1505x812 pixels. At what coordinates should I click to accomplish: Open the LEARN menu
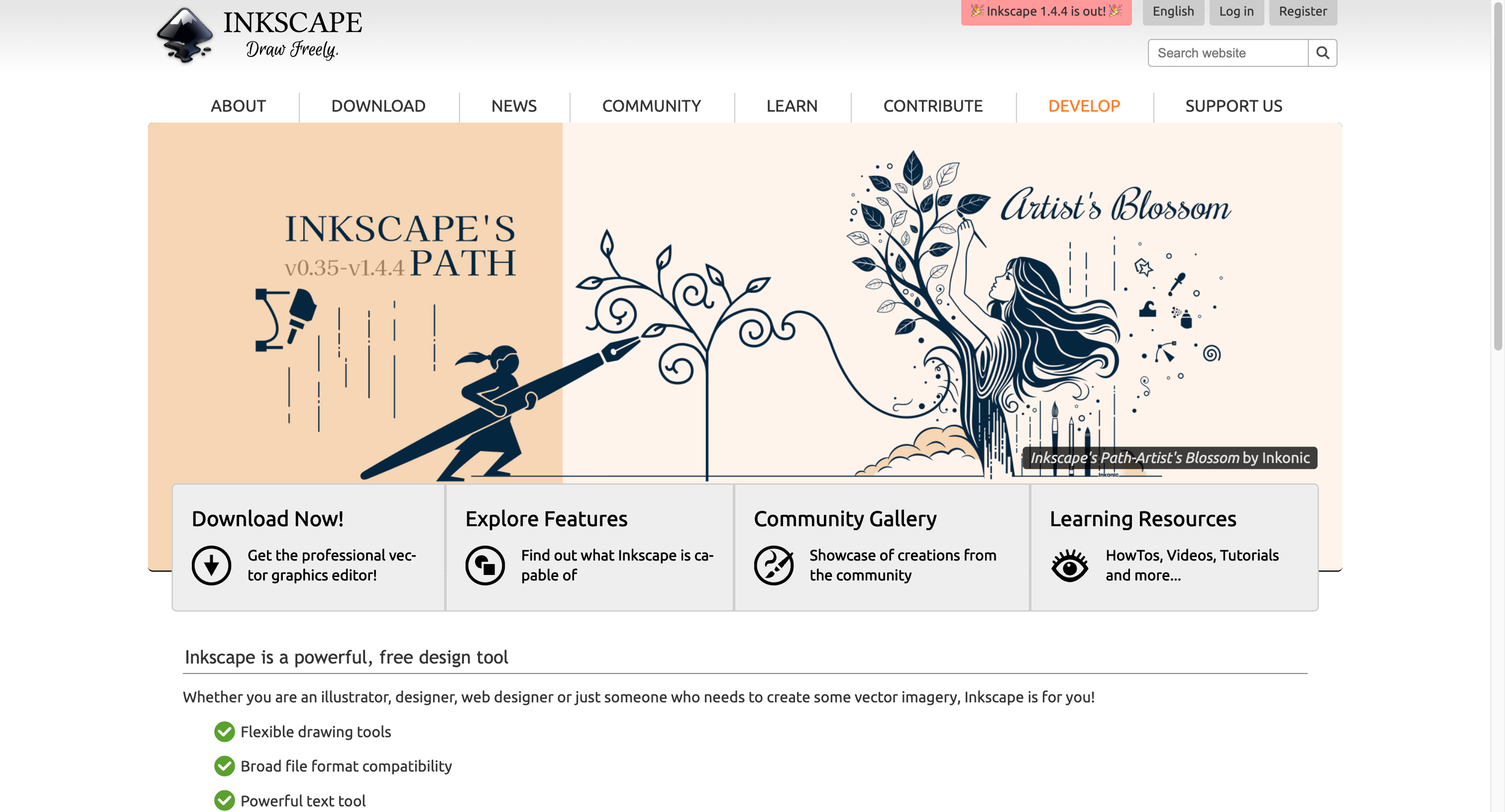(792, 106)
